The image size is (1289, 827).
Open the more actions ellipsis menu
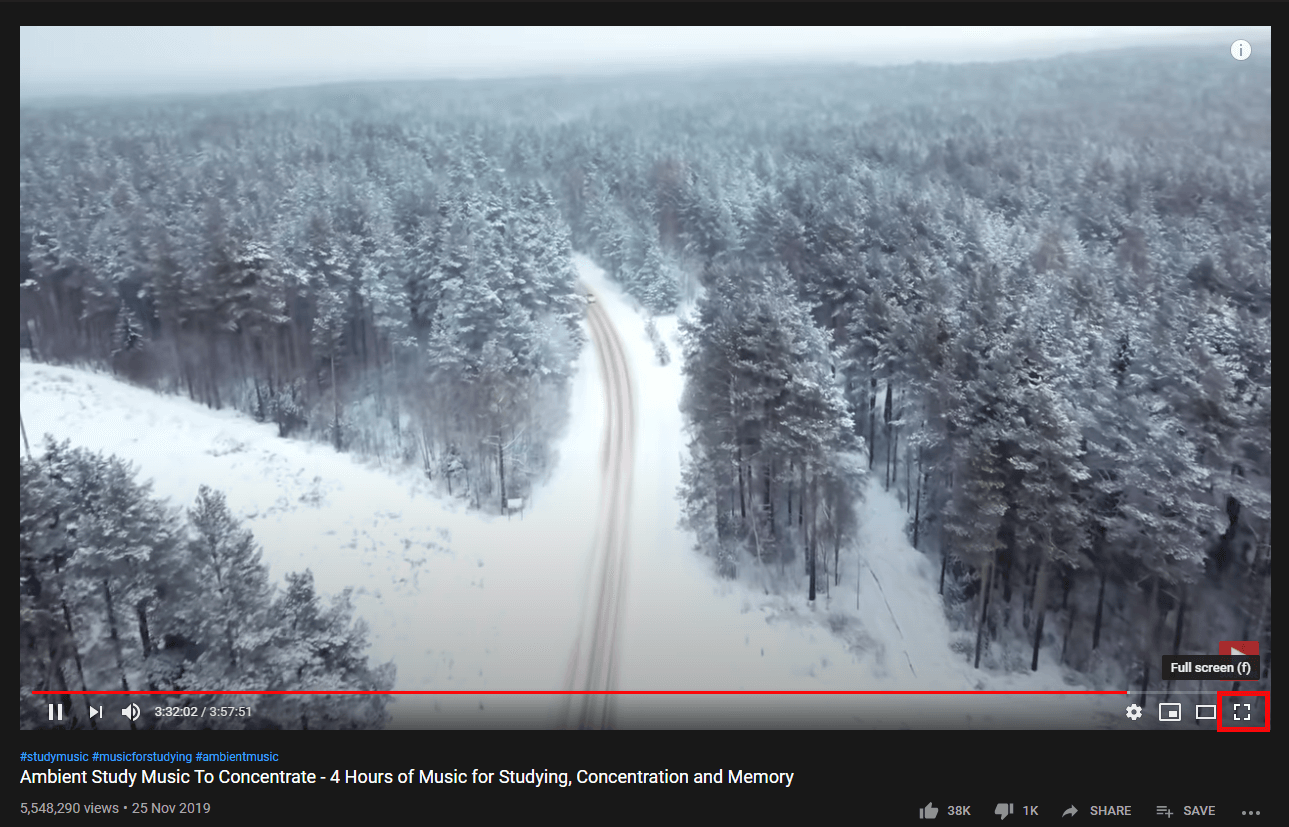(x=1251, y=811)
